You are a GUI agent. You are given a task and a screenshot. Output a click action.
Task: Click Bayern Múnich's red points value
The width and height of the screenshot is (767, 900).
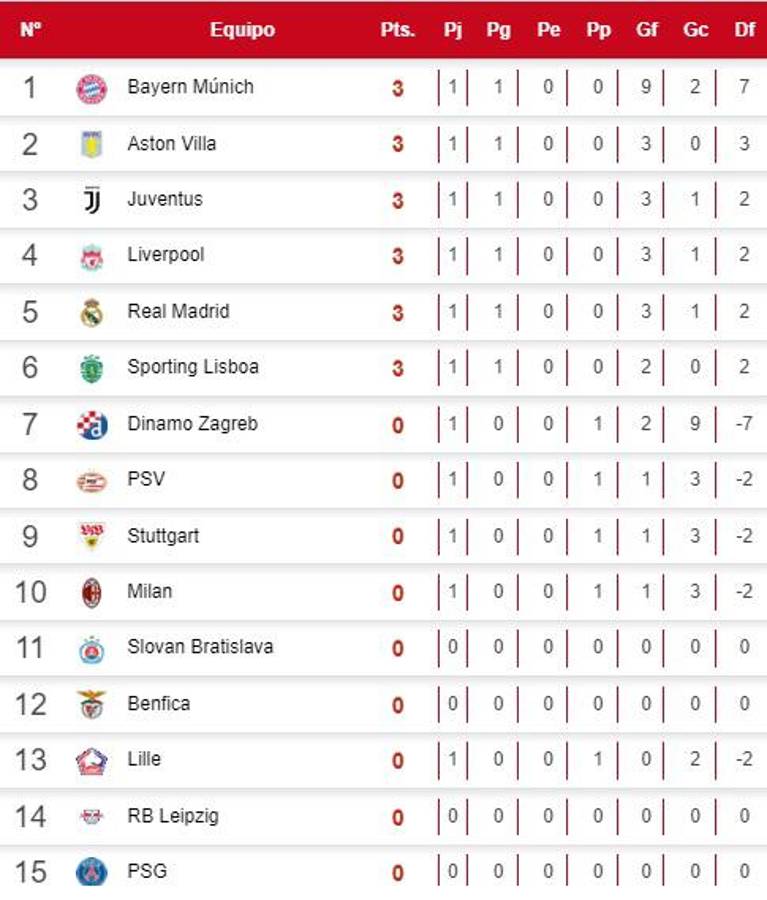[x=398, y=88]
